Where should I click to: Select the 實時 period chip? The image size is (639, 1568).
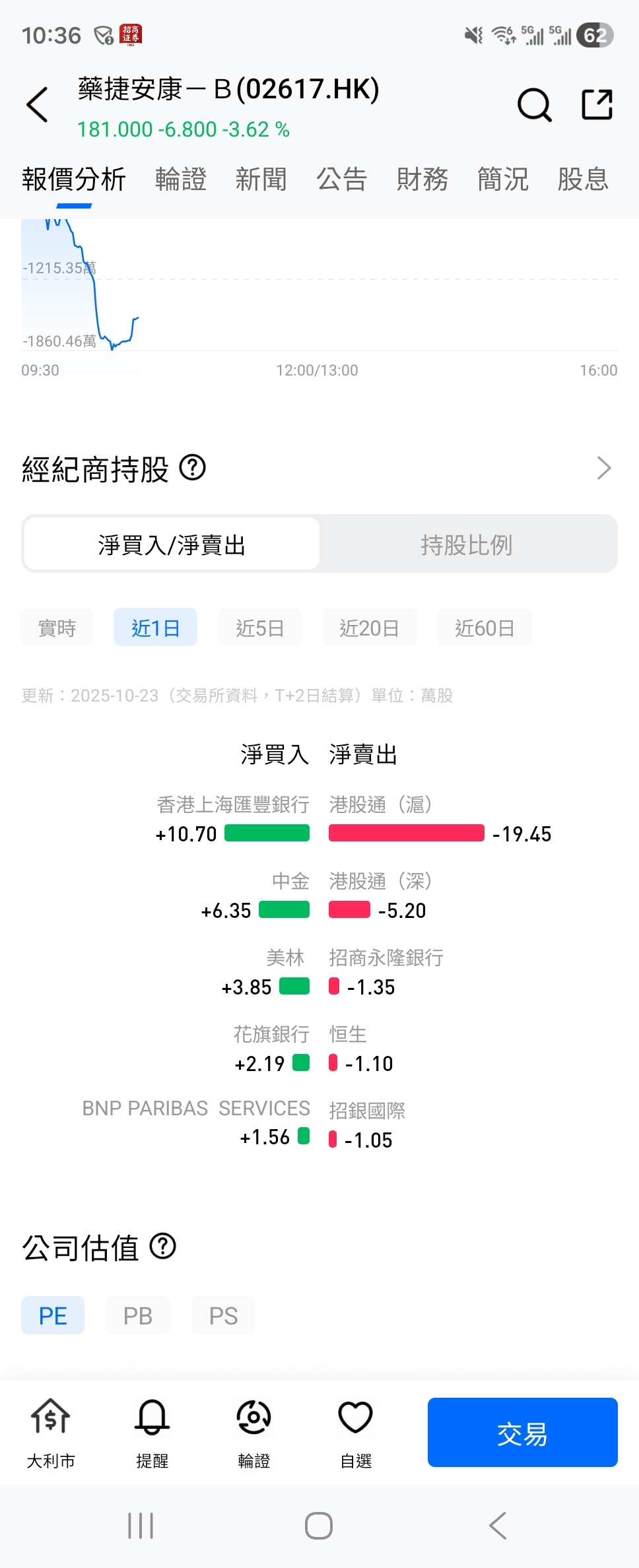(x=57, y=628)
